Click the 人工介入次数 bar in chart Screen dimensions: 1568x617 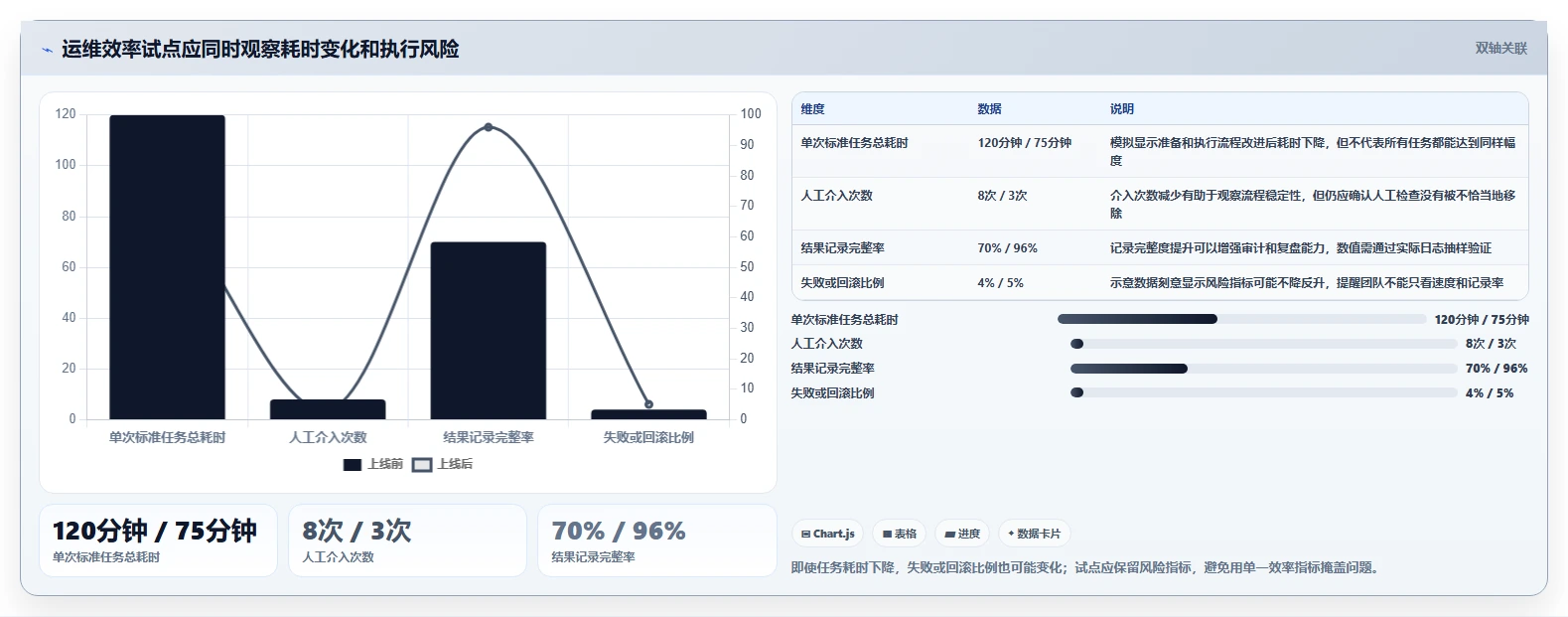click(x=328, y=409)
